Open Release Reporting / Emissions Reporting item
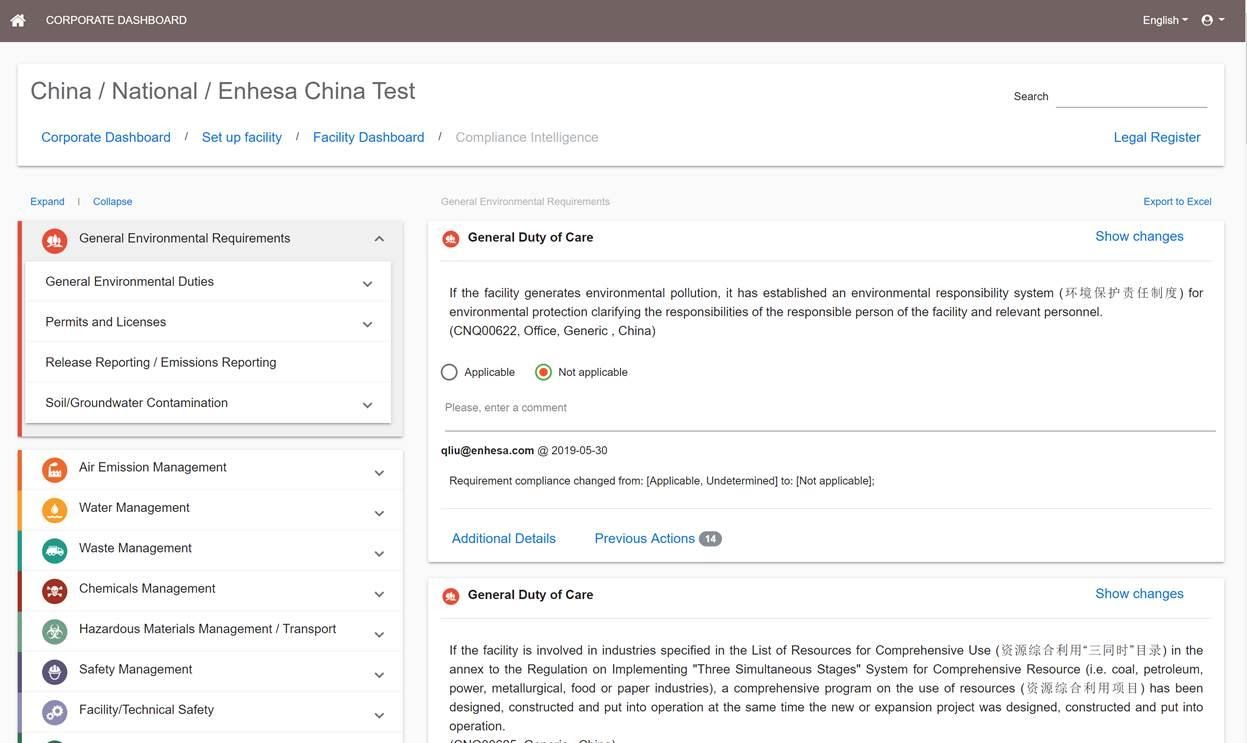Viewport: 1247px width, 743px height. 208,362
